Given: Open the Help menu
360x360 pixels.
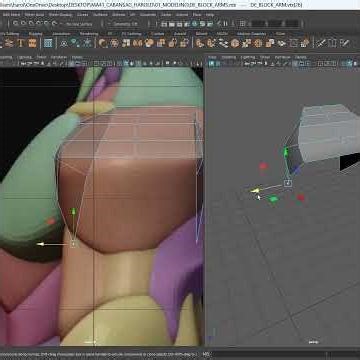Looking at the screenshot, I should [x=210, y=15].
